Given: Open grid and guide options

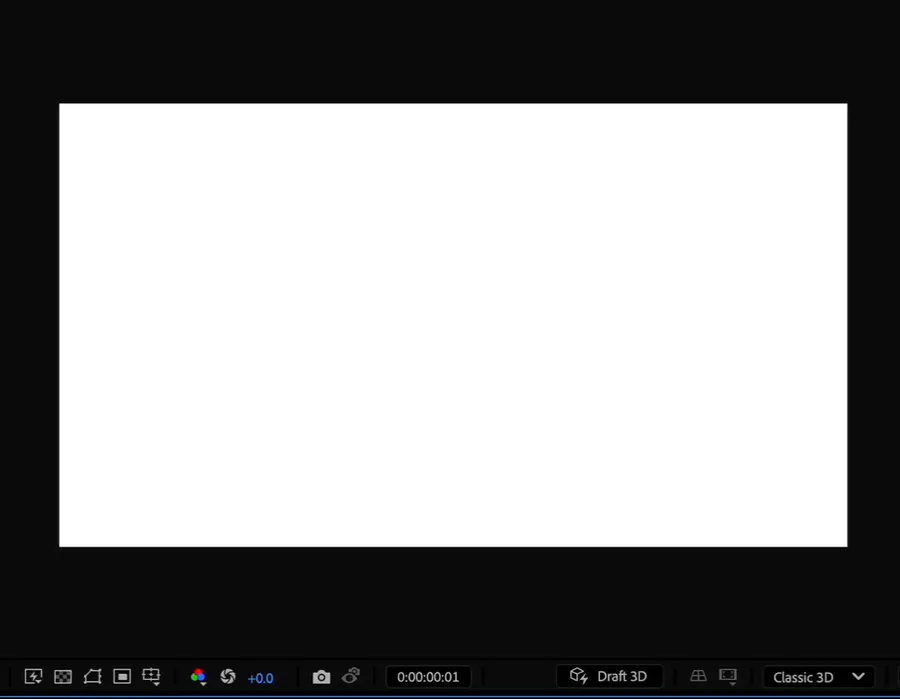Looking at the screenshot, I should 152,677.
